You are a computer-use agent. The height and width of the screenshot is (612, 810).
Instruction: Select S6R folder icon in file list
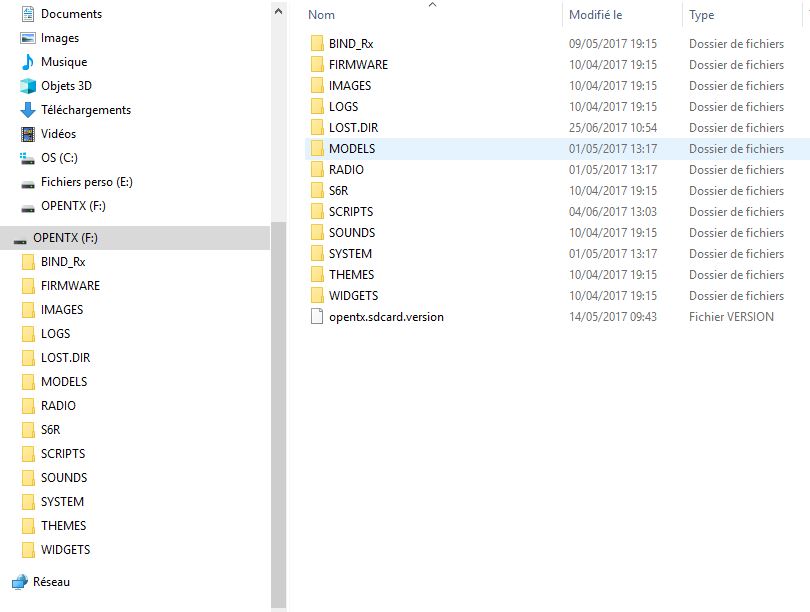click(x=317, y=191)
